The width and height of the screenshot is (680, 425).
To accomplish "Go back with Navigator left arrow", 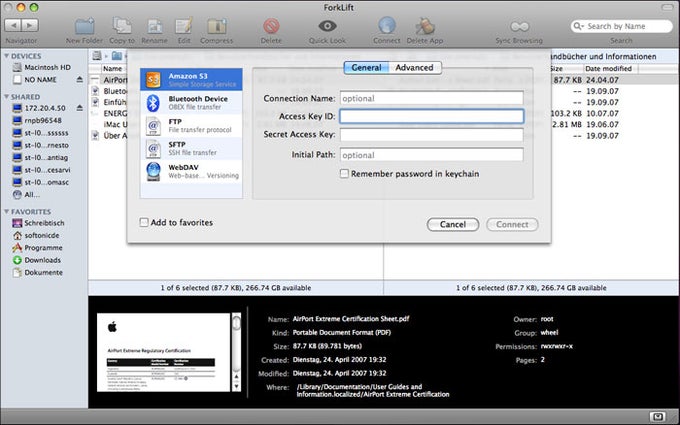I will click(x=13, y=26).
